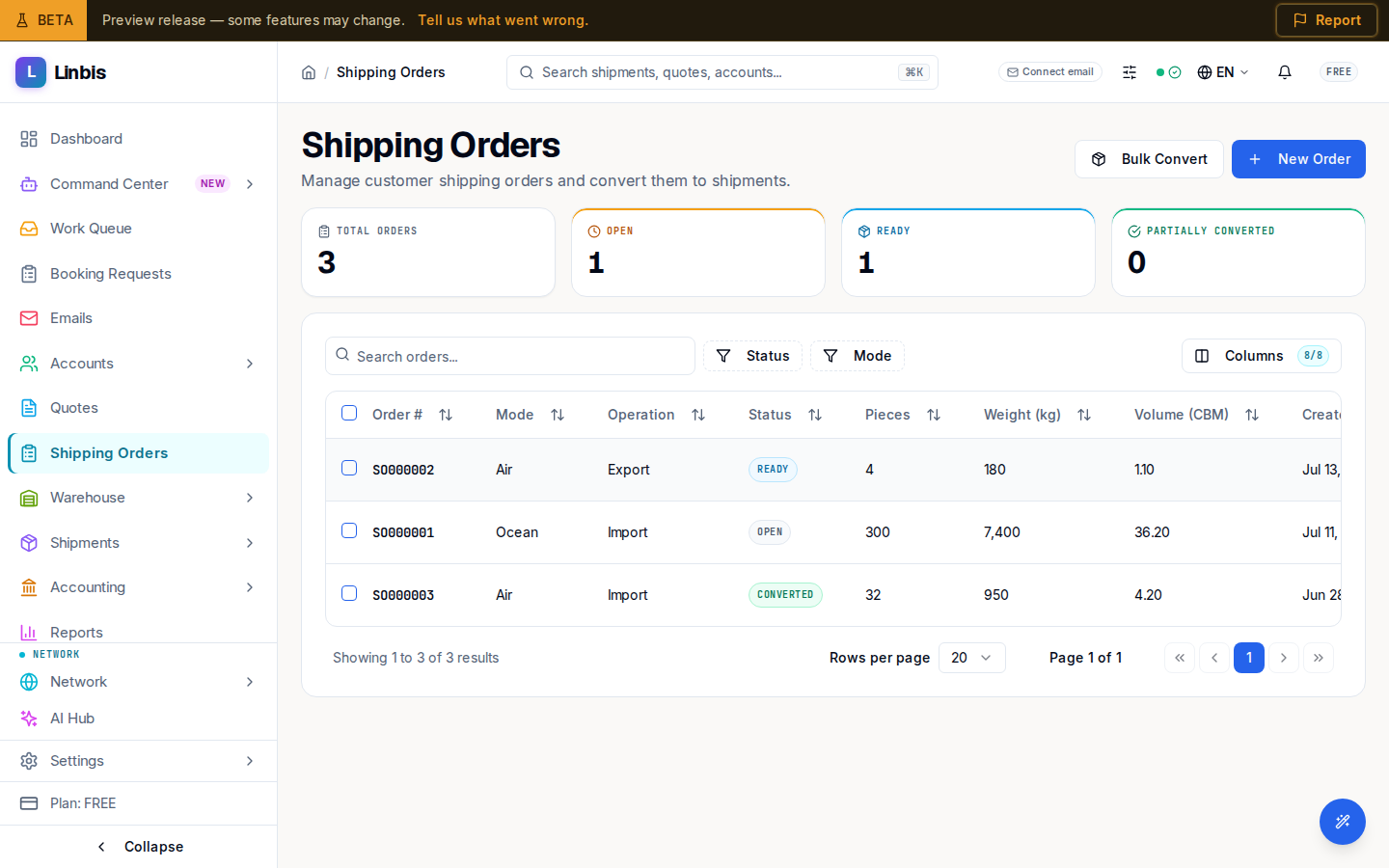Open the EN language dropdown
This screenshot has width=1389, height=868.
tap(1223, 72)
